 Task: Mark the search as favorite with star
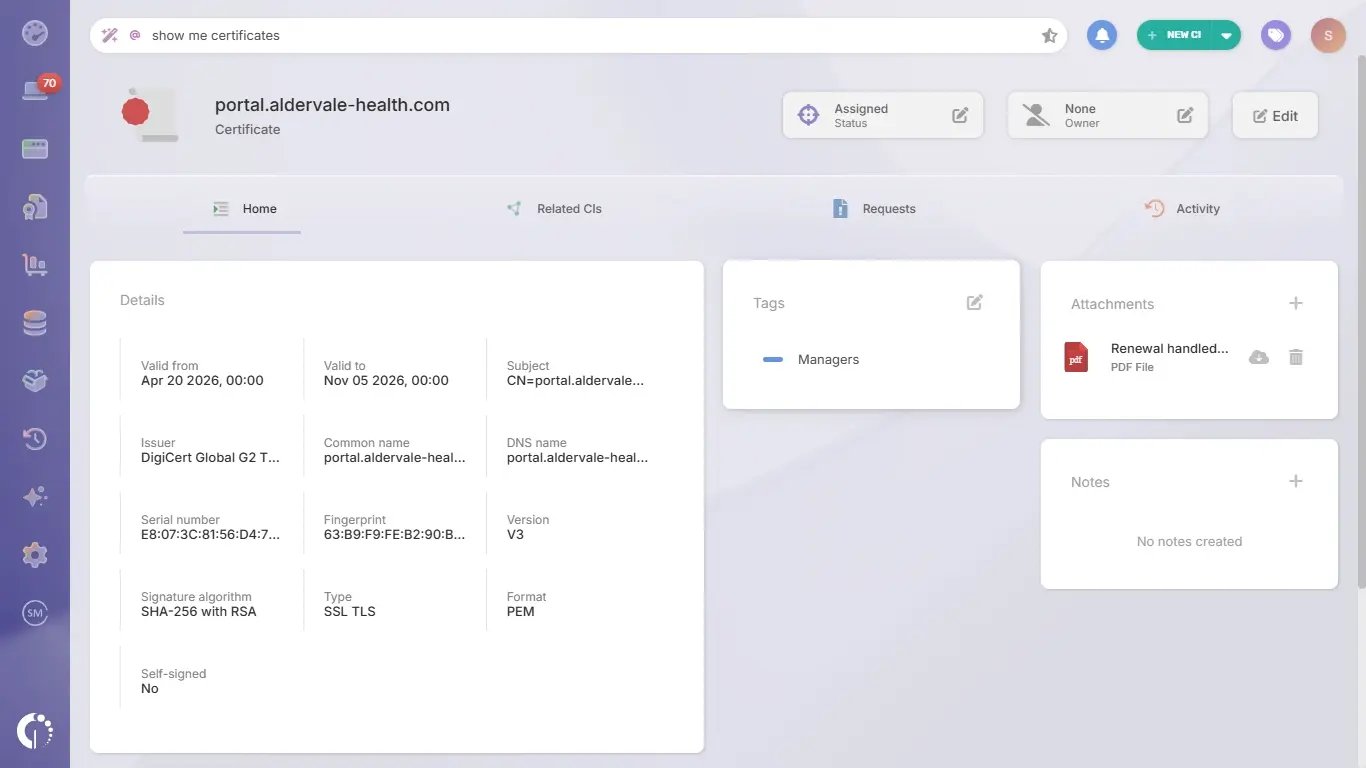(x=1049, y=35)
